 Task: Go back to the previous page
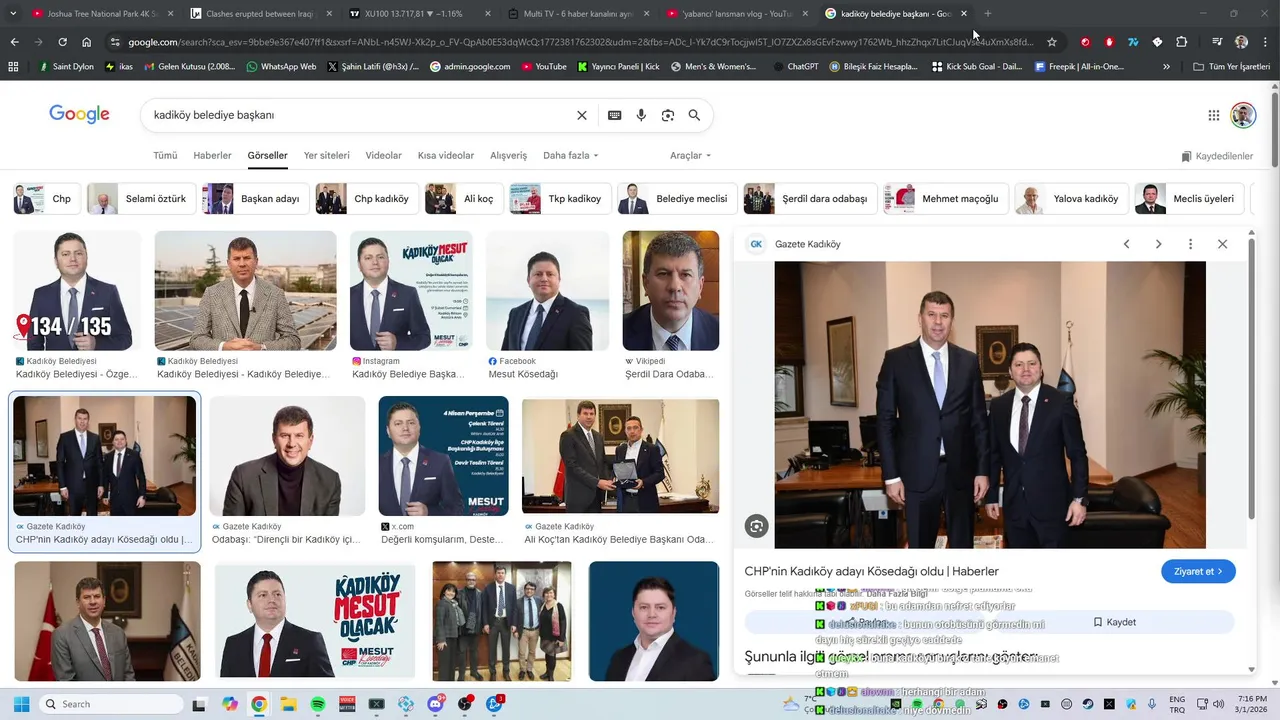pyautogui.click(x=14, y=42)
